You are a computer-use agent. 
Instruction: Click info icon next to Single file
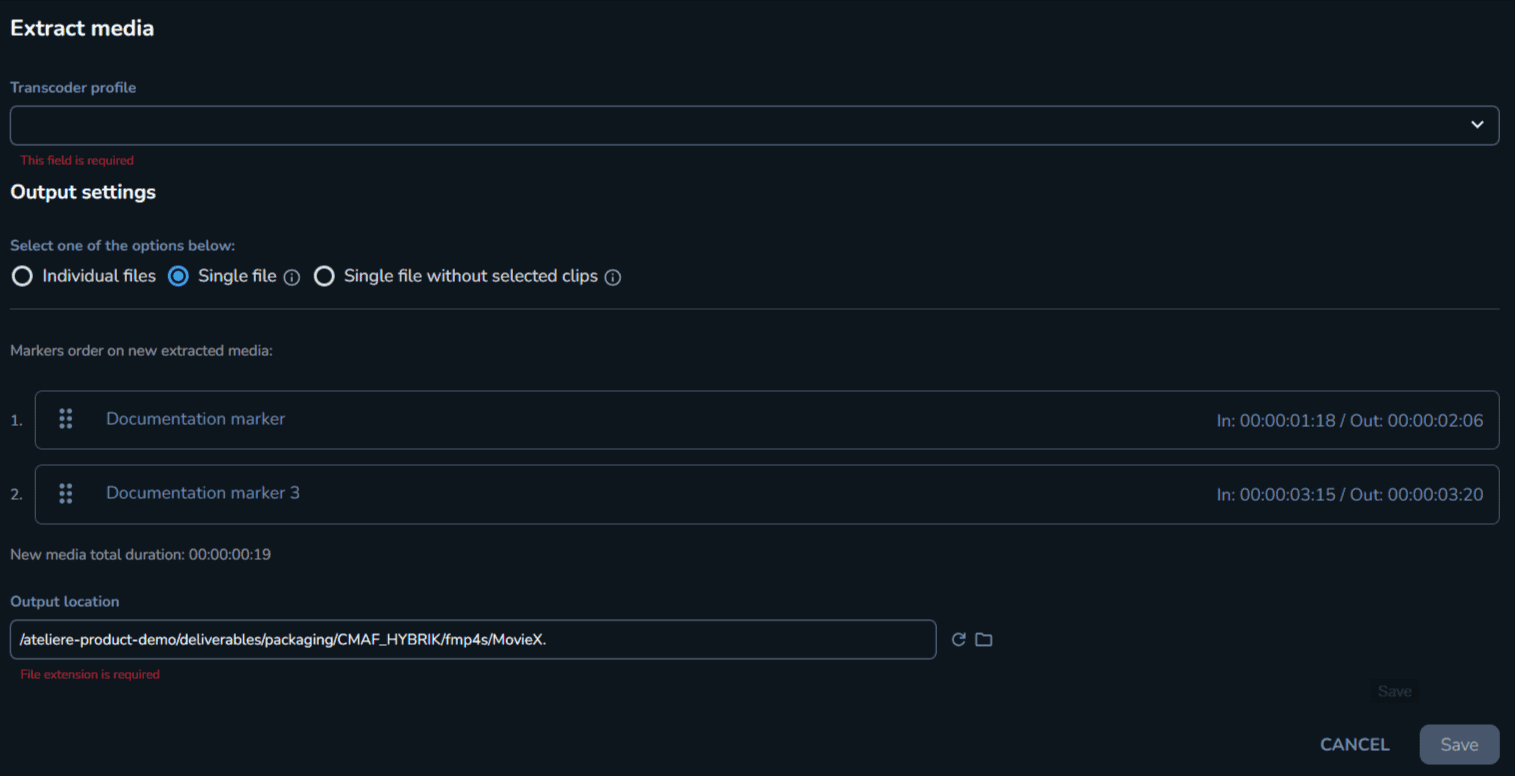pyautogui.click(x=292, y=278)
